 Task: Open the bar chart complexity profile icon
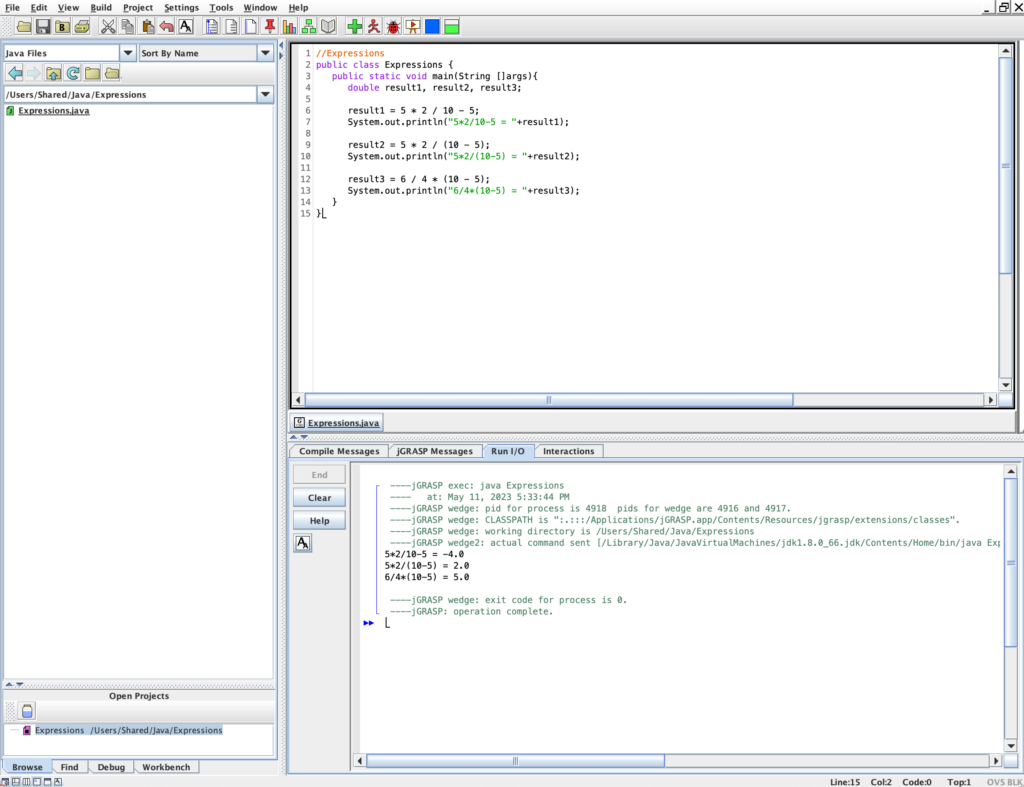[x=289, y=27]
